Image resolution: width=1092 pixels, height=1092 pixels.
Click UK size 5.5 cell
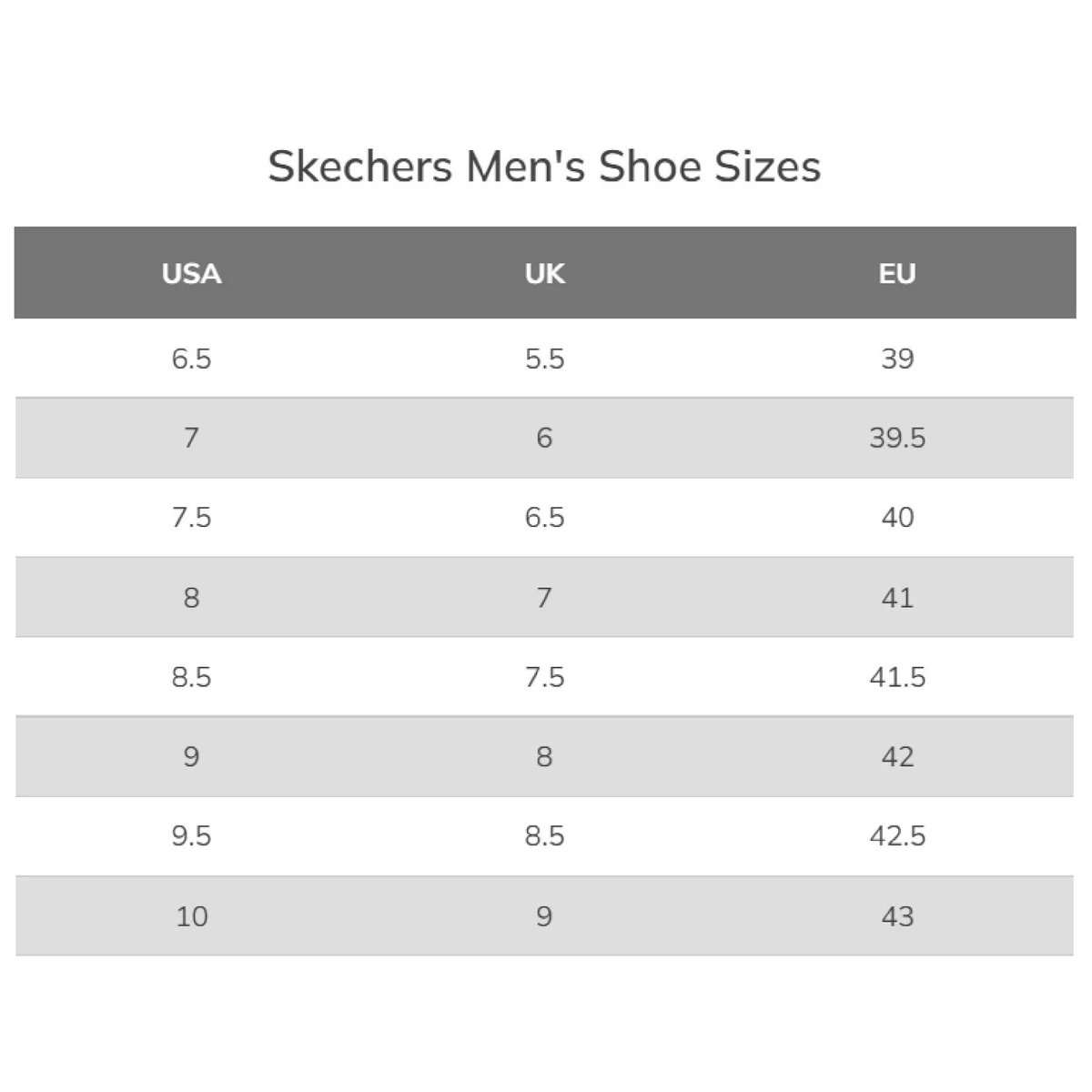pos(544,359)
